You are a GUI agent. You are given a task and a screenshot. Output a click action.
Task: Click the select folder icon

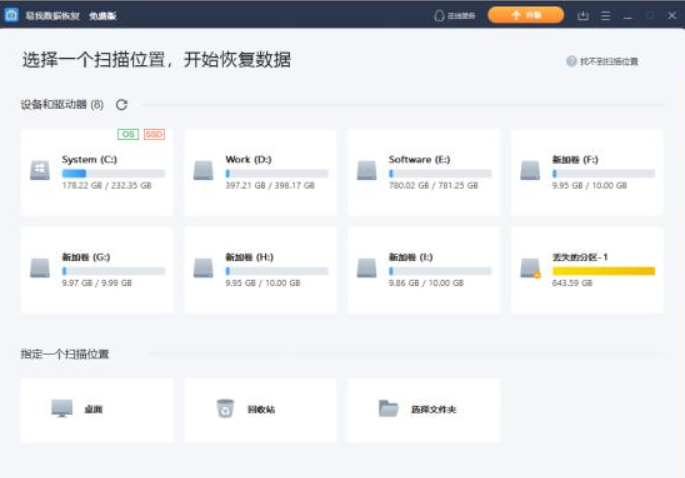coord(388,409)
